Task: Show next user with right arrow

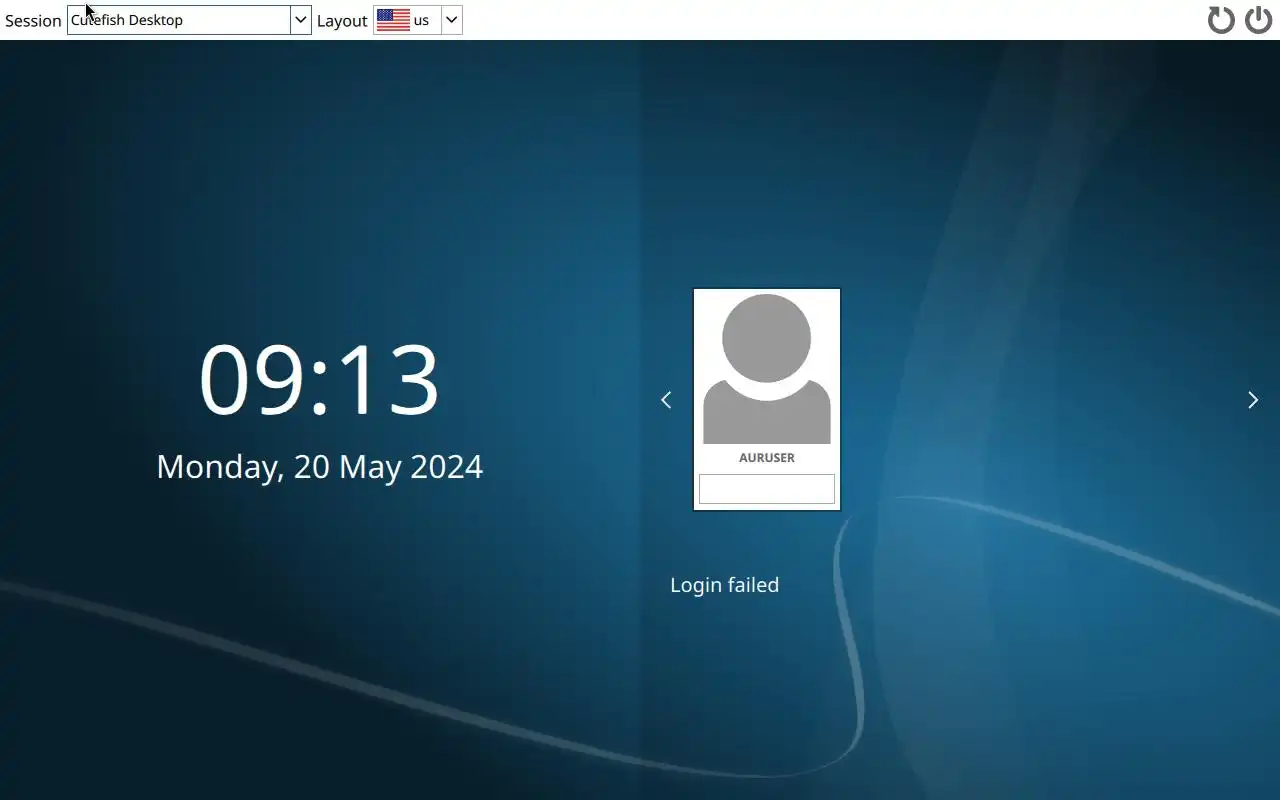Action: click(1253, 400)
